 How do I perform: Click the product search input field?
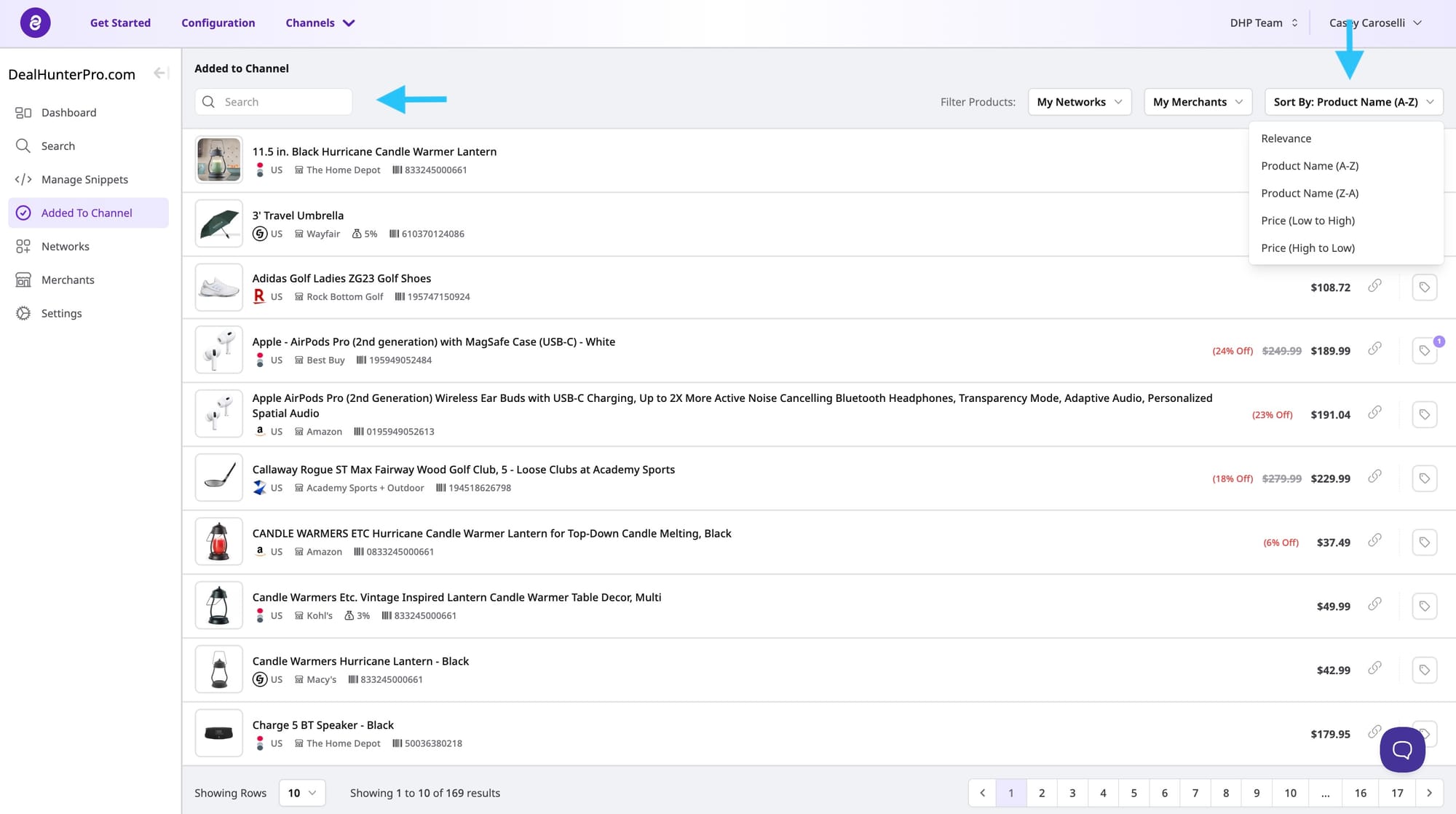point(284,102)
